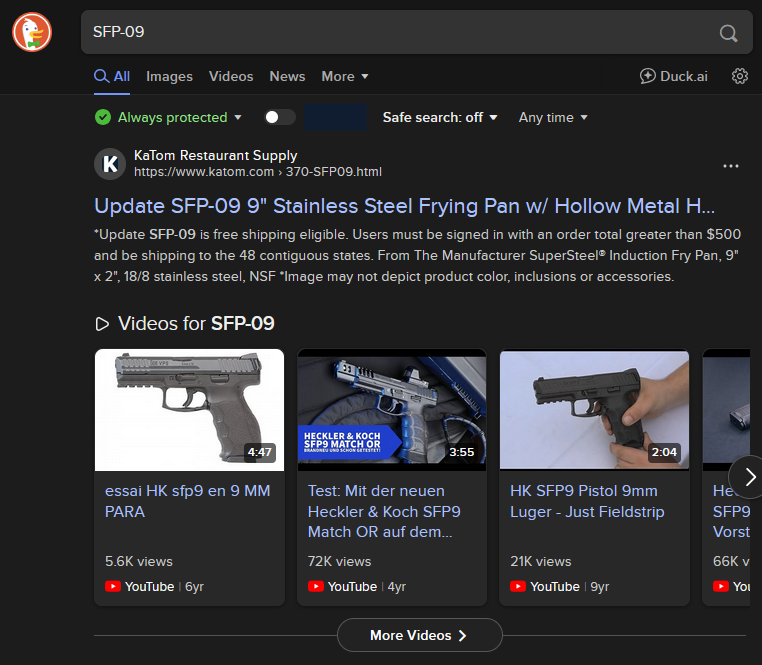Click the 5.6K views text
Screen dimensions: 762x665
[139, 561]
